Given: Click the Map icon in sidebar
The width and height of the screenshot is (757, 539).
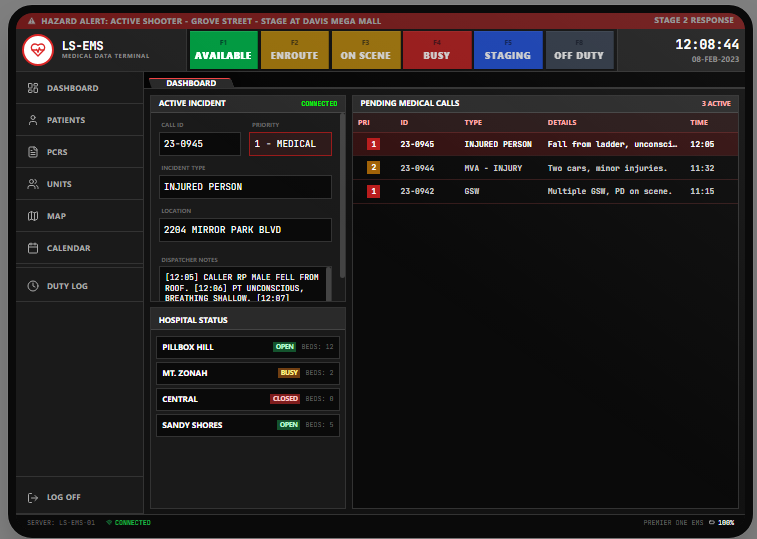Looking at the screenshot, I should 33,216.
